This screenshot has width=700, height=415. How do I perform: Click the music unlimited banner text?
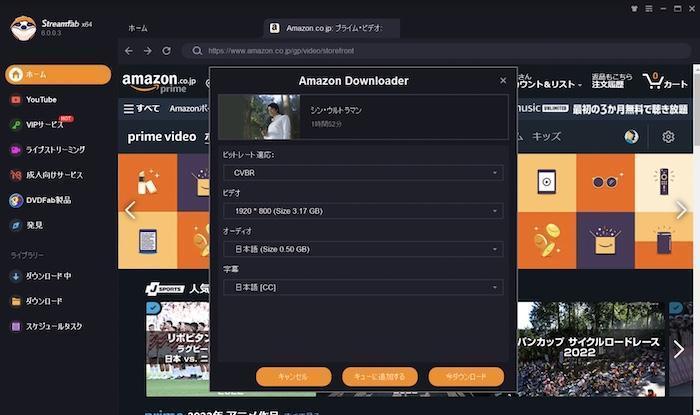[603, 108]
